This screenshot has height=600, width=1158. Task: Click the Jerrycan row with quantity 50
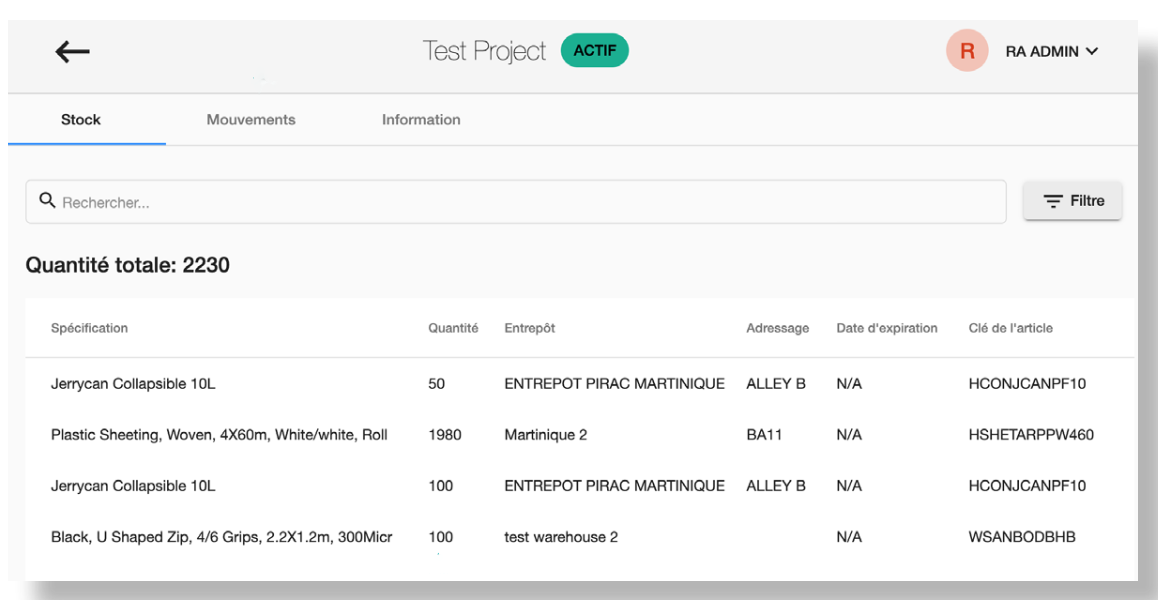(133, 384)
